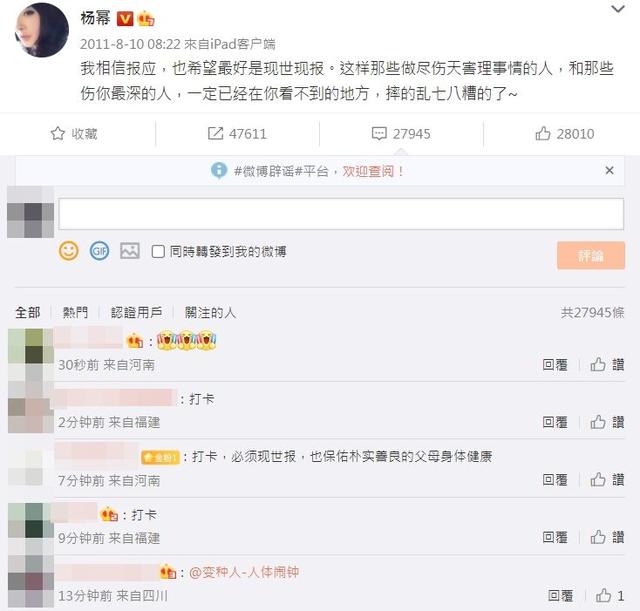Enable 同時轉發到我的微博 checkbox

pyautogui.click(x=158, y=251)
